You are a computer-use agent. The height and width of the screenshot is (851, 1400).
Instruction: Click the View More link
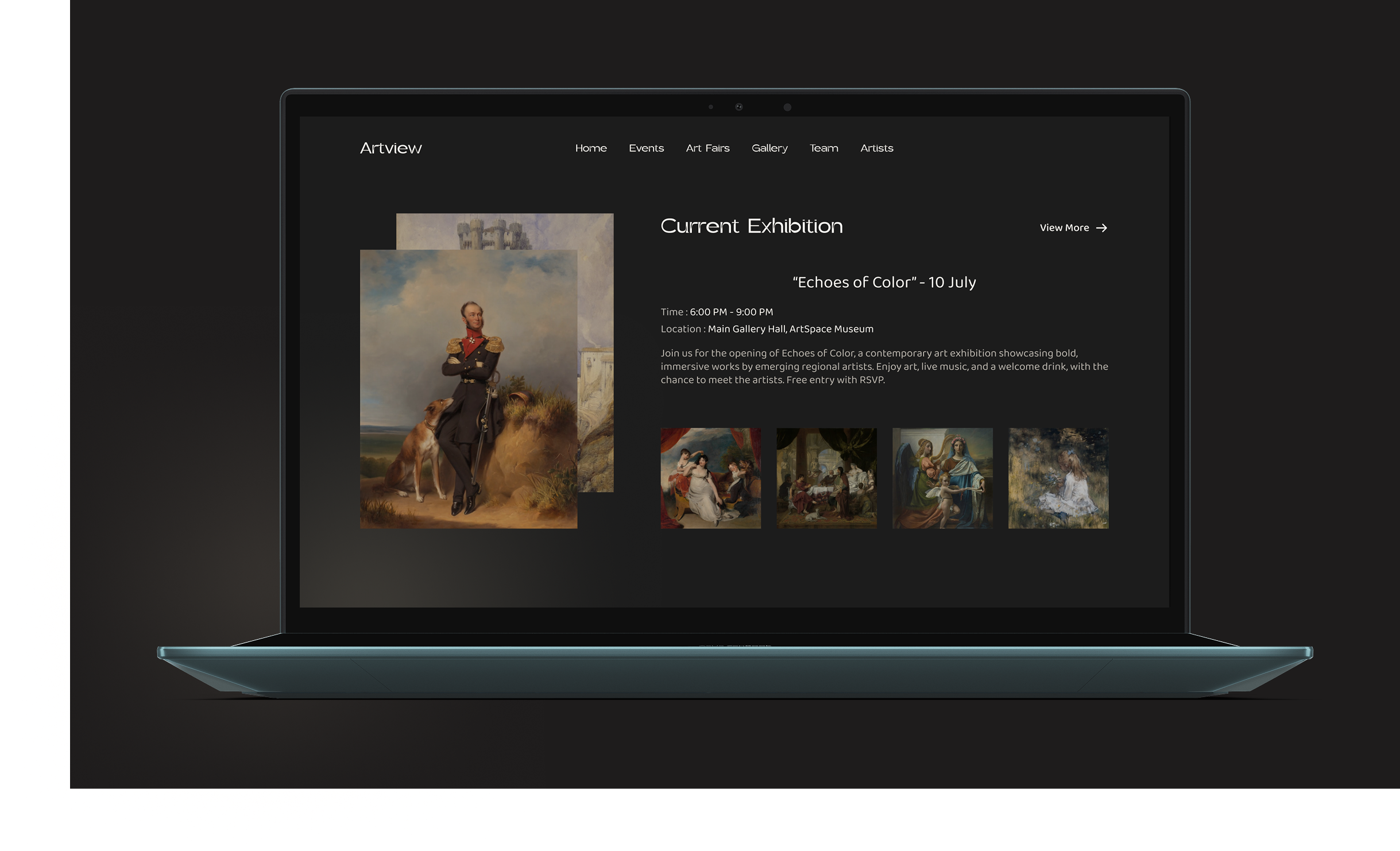[1073, 228]
